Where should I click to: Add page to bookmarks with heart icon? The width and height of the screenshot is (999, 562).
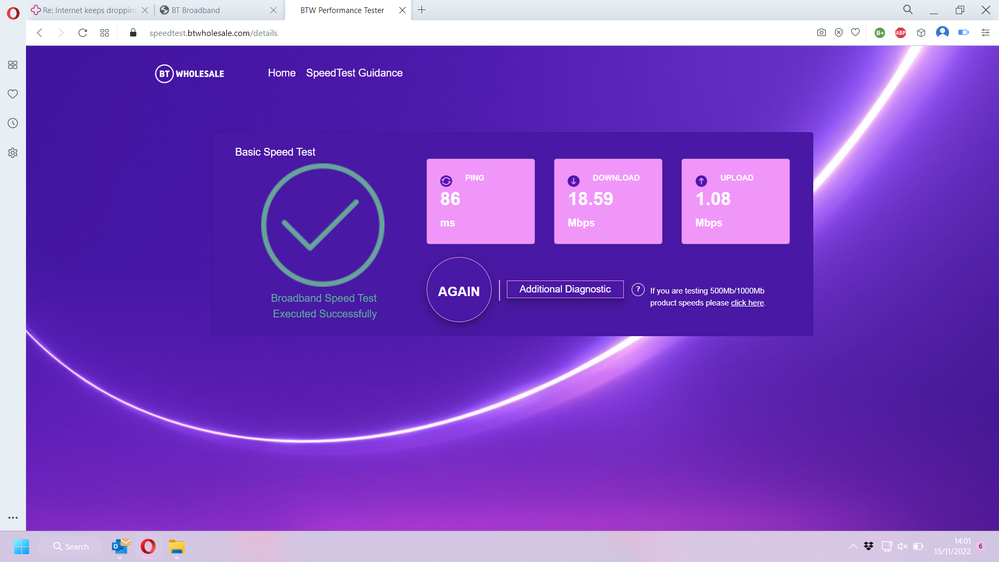855,33
